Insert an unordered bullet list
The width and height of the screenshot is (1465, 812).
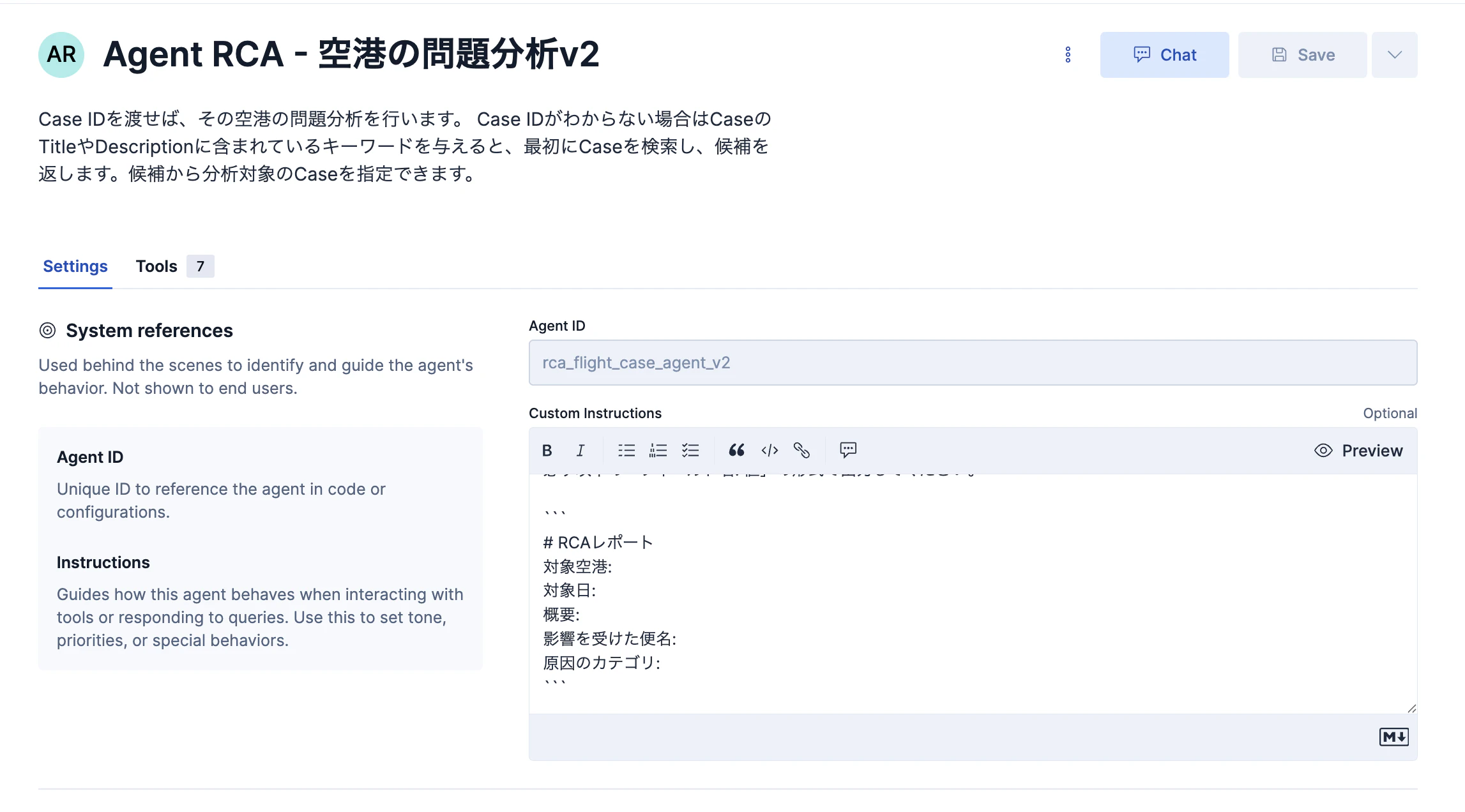pos(626,451)
